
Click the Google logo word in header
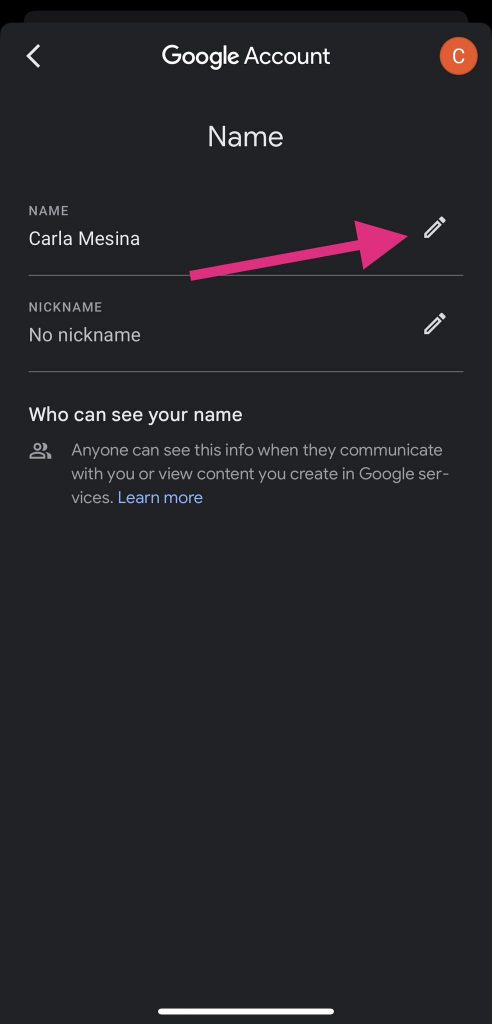pyautogui.click(x=201, y=57)
